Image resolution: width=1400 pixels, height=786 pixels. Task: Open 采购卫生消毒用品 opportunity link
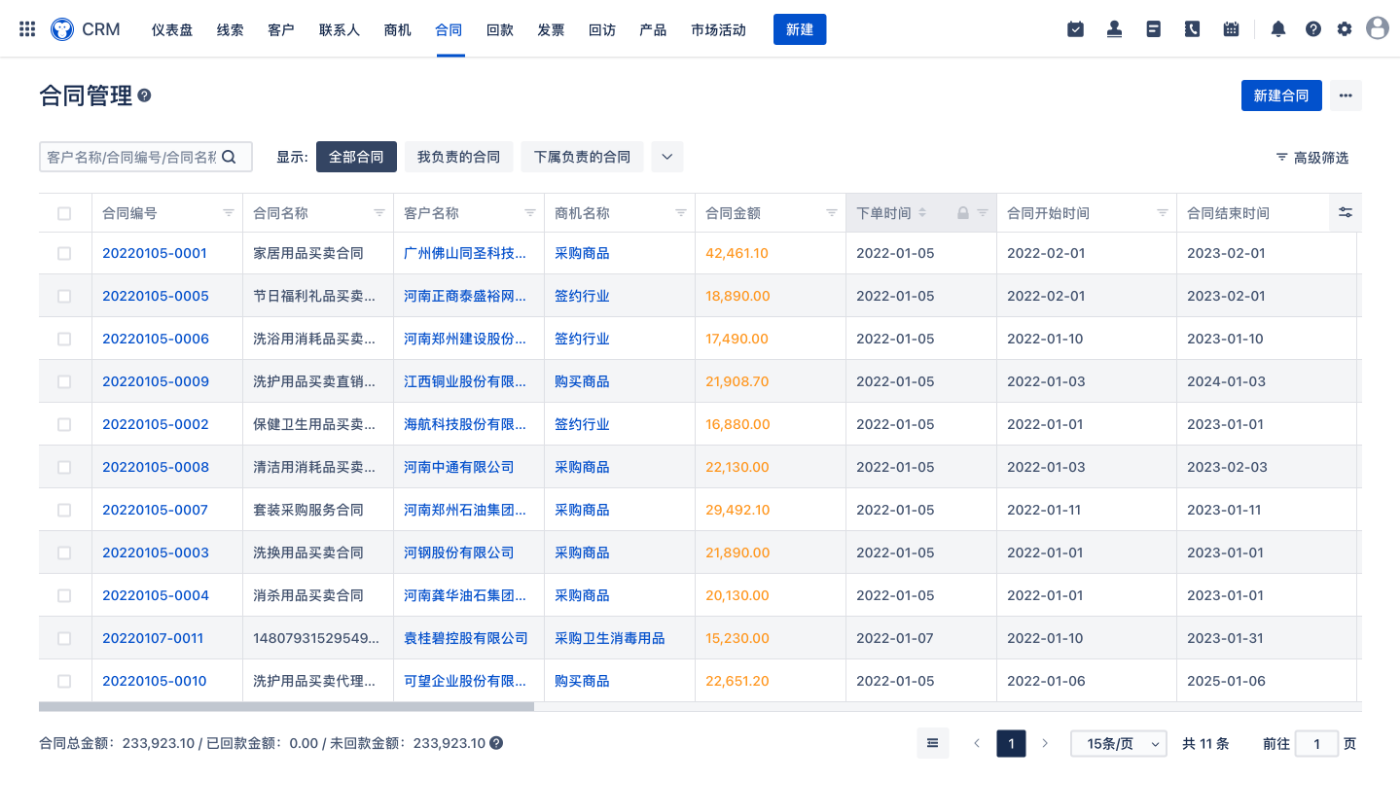610,638
